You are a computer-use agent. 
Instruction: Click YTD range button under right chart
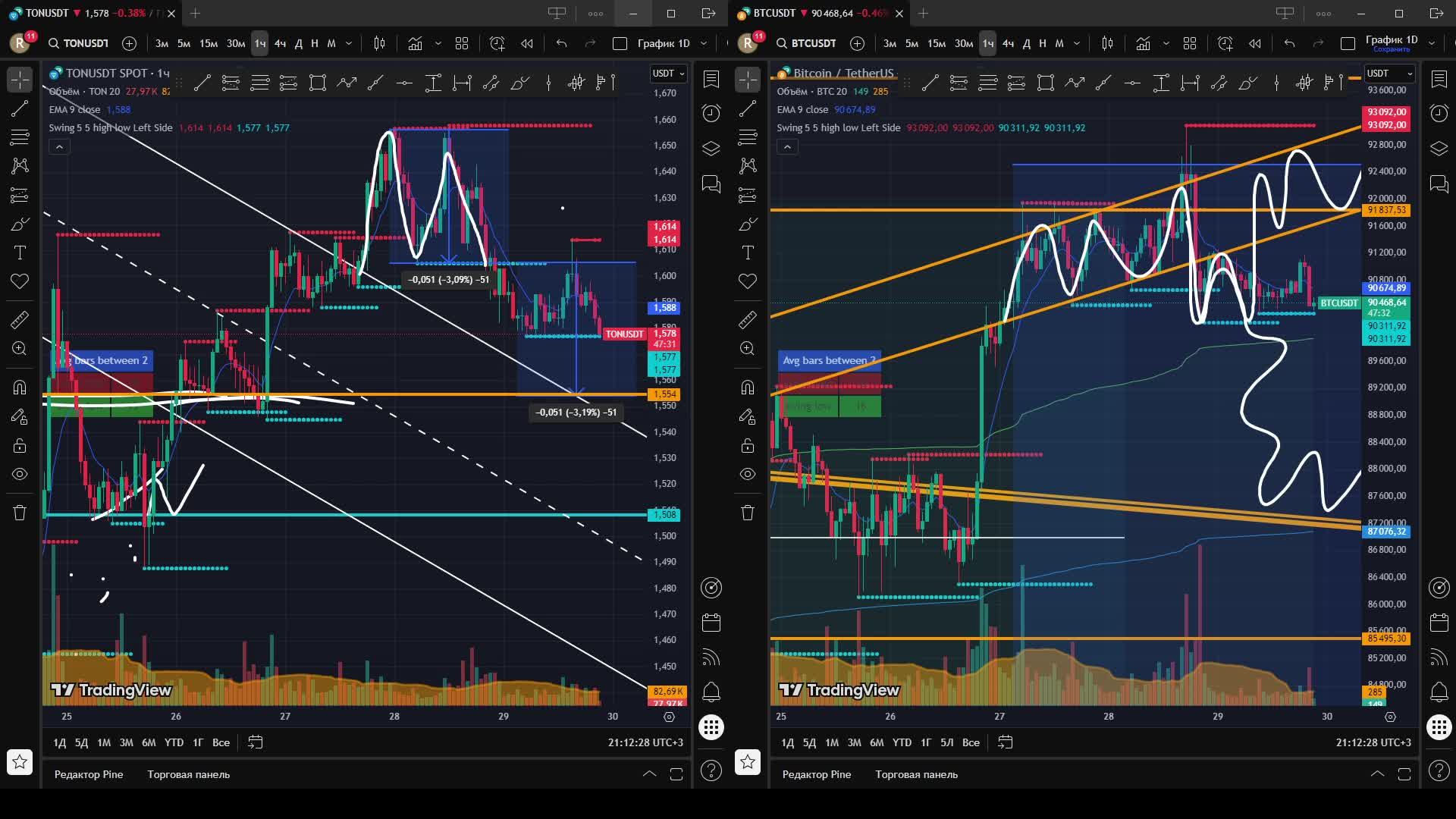902,742
